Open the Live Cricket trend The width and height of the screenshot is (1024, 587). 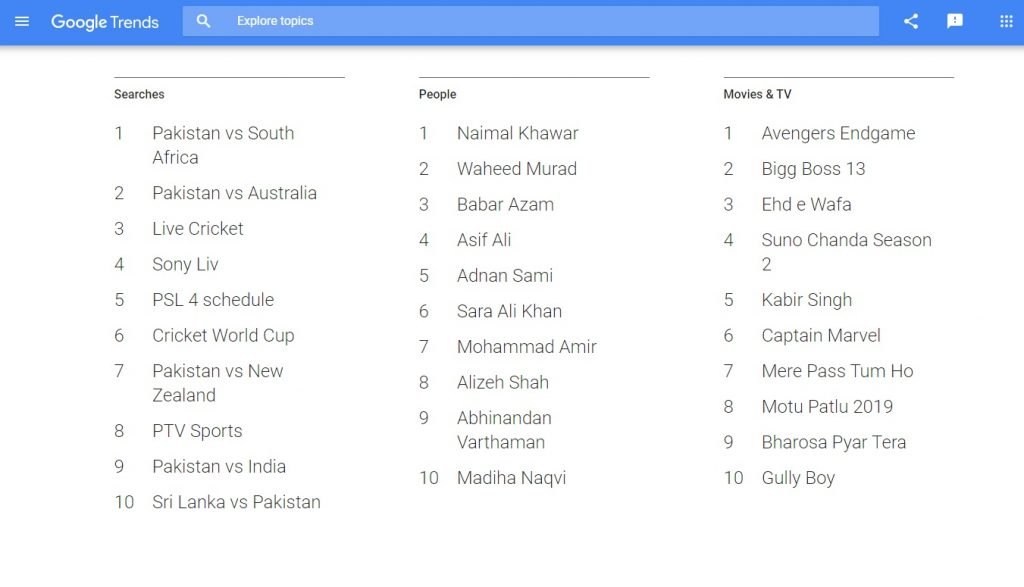(198, 228)
